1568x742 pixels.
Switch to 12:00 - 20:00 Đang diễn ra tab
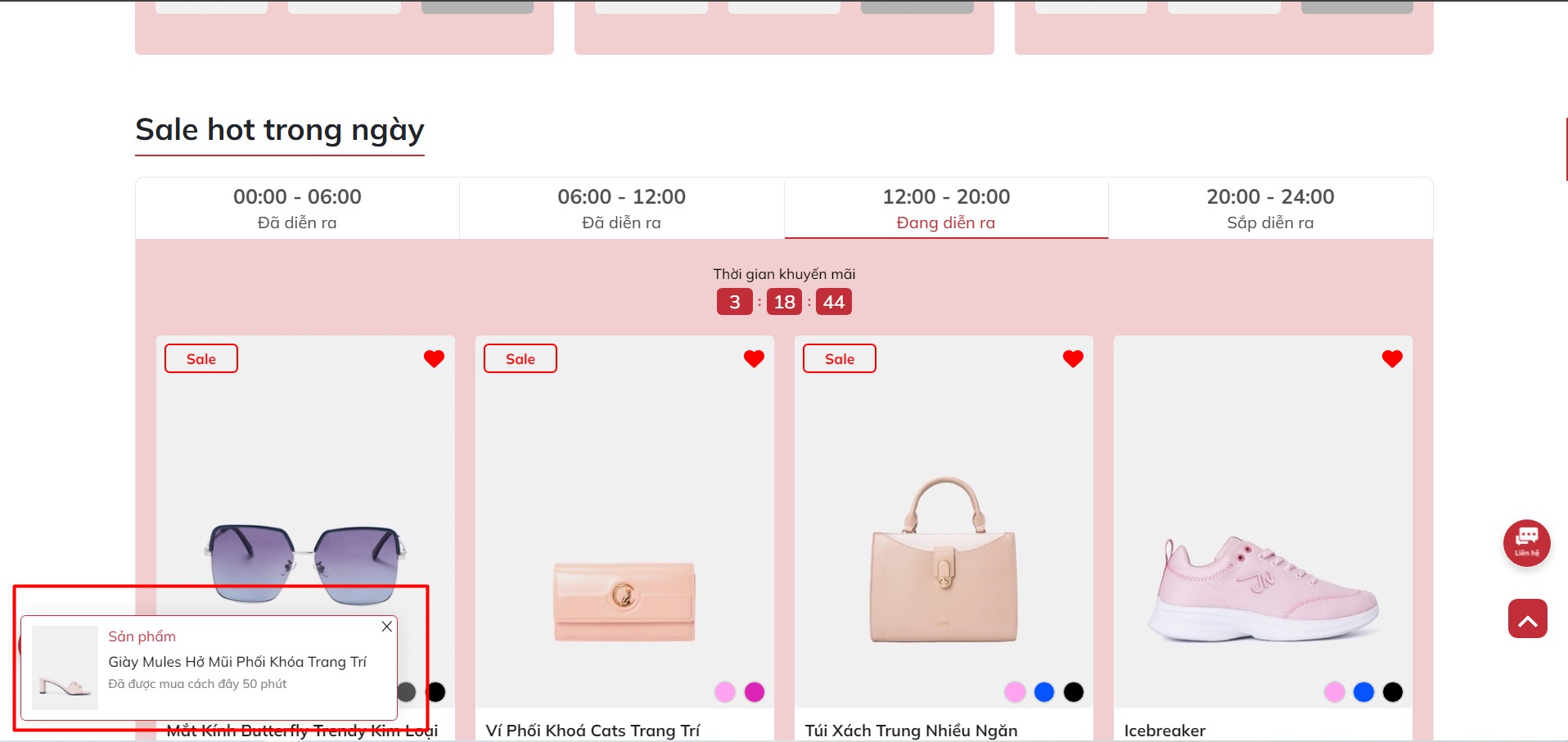point(946,209)
